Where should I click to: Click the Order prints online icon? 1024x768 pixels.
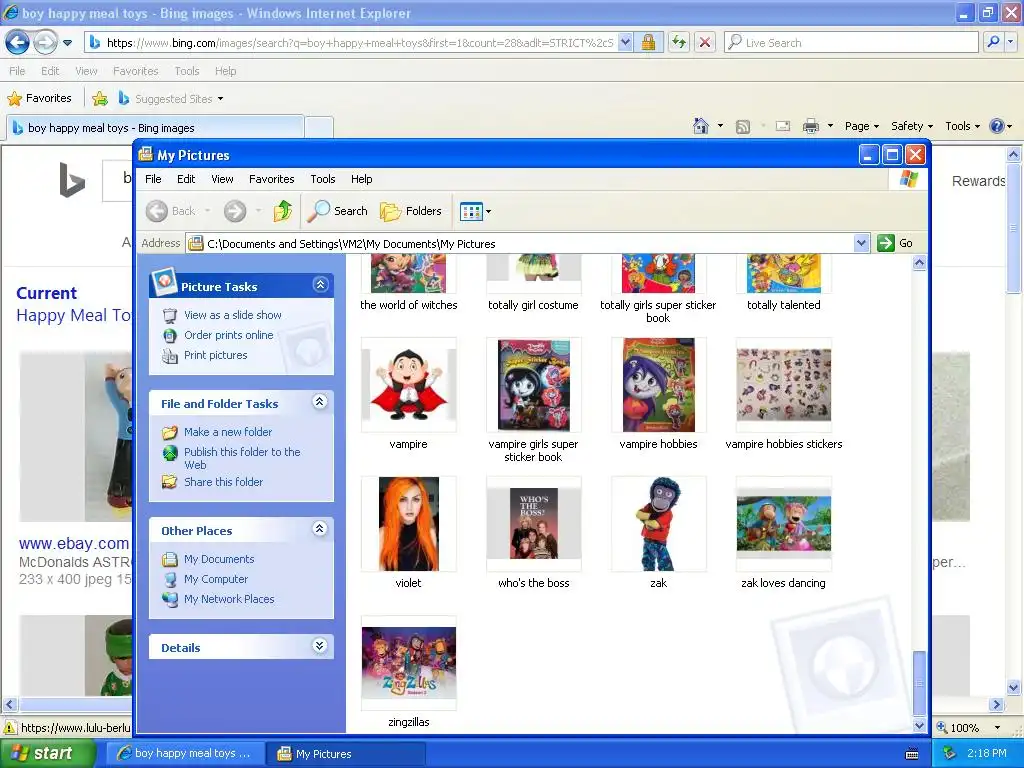coord(170,336)
